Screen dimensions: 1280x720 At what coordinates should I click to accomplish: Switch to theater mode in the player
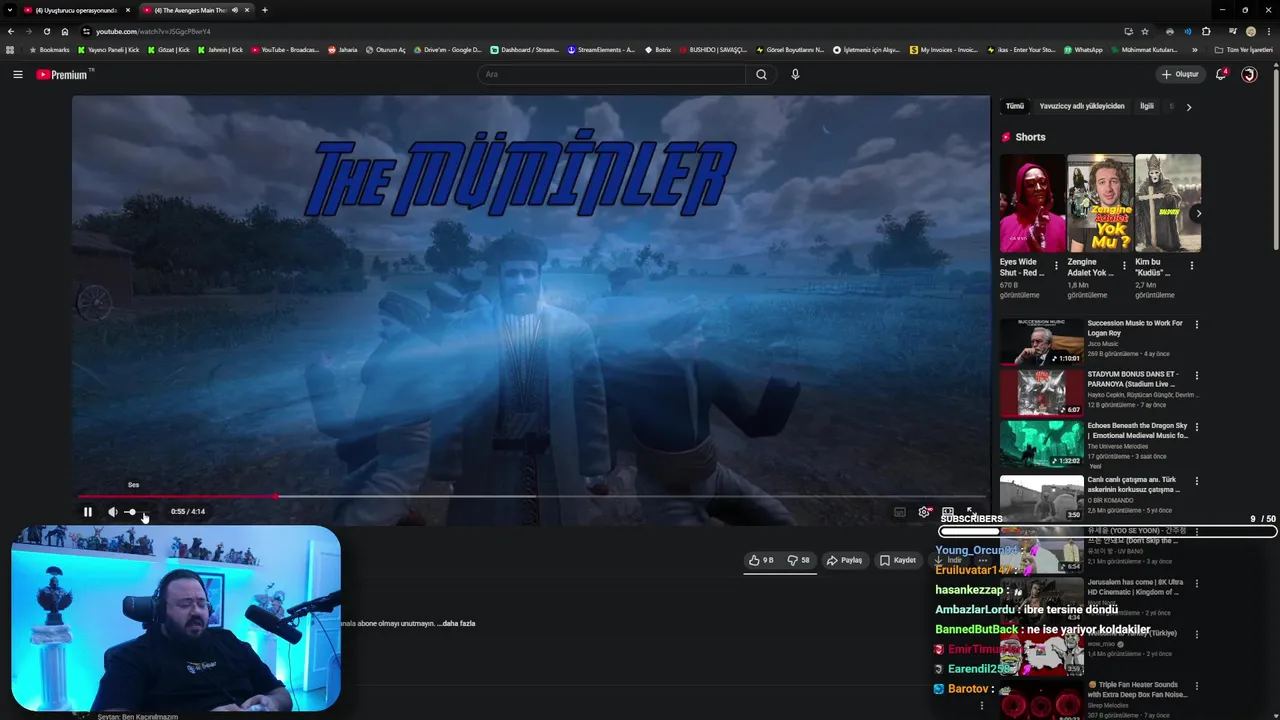[948, 512]
